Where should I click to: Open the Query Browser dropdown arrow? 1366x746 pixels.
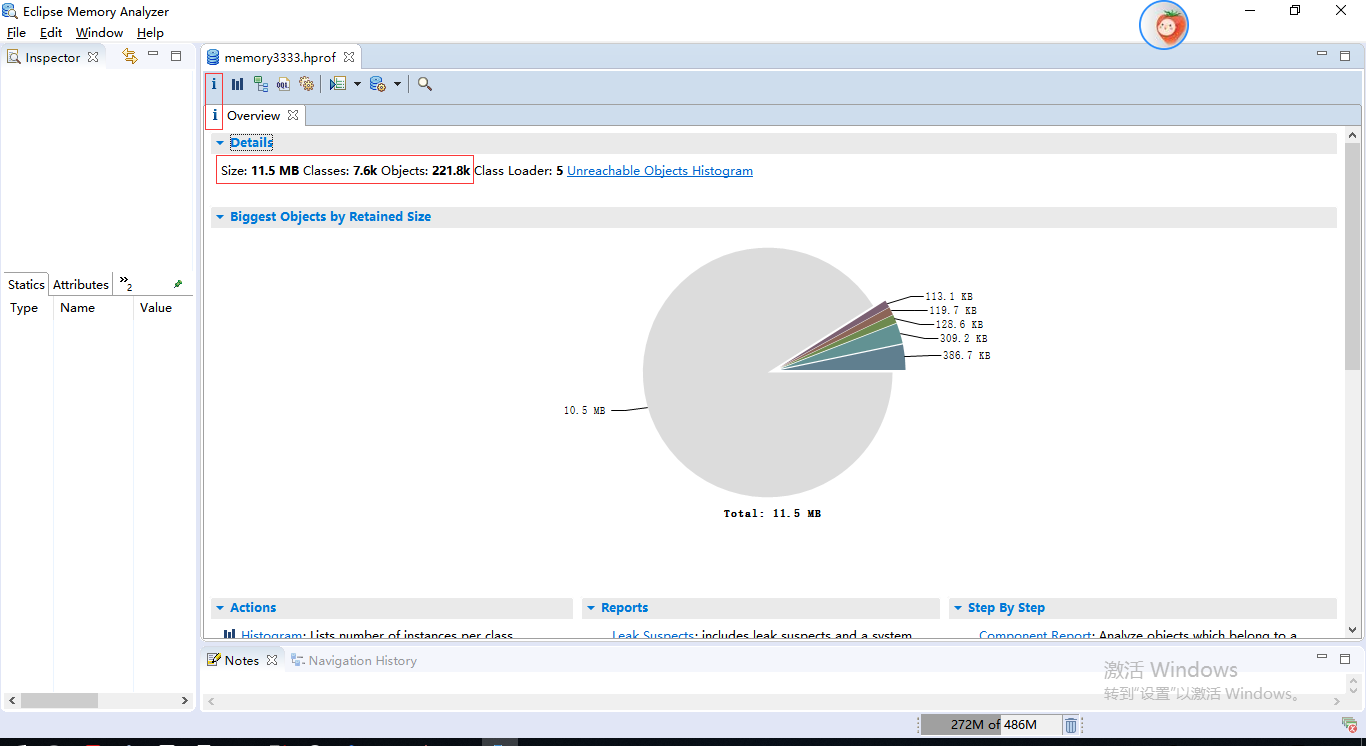[x=396, y=84]
